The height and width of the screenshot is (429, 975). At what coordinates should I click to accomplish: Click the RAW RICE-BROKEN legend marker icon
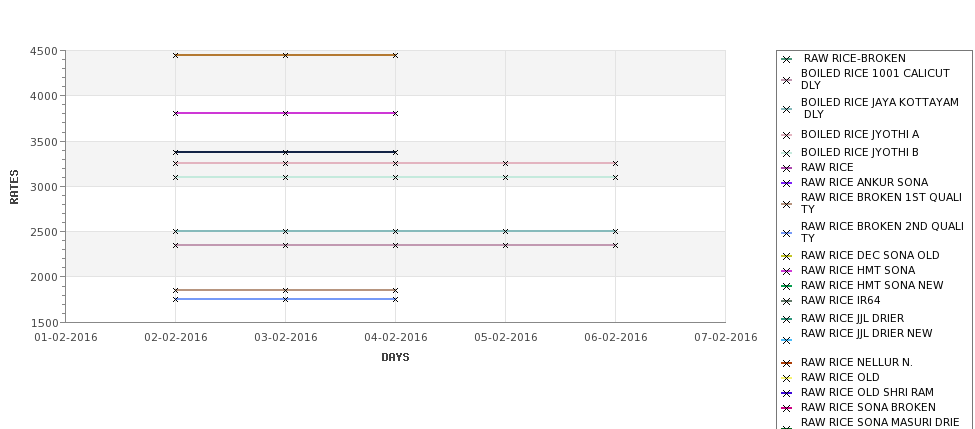[786, 60]
